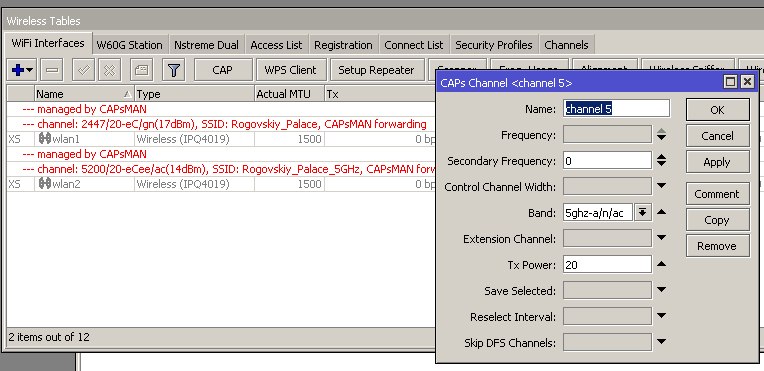Image resolution: width=764 pixels, height=371 pixels.
Task: Select the wlan2 row name
Action: tap(66, 184)
